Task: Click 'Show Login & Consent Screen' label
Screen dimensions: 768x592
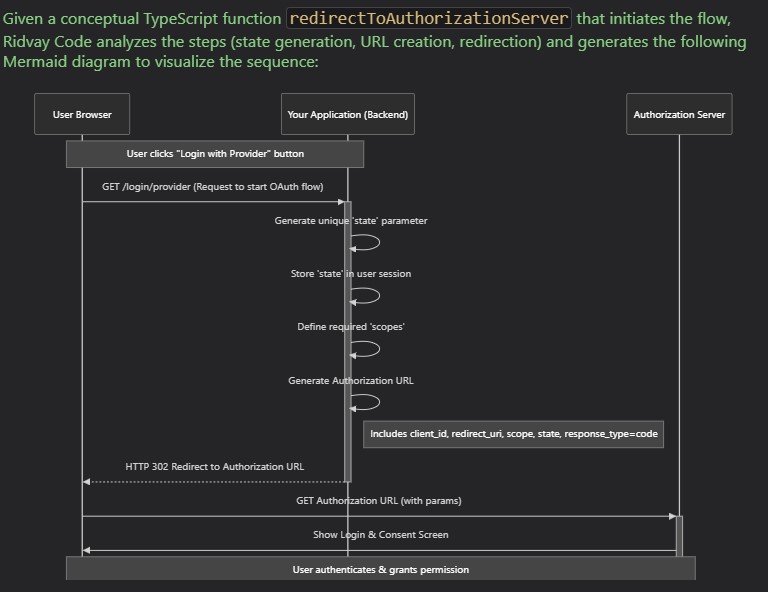Action: pyautogui.click(x=381, y=535)
